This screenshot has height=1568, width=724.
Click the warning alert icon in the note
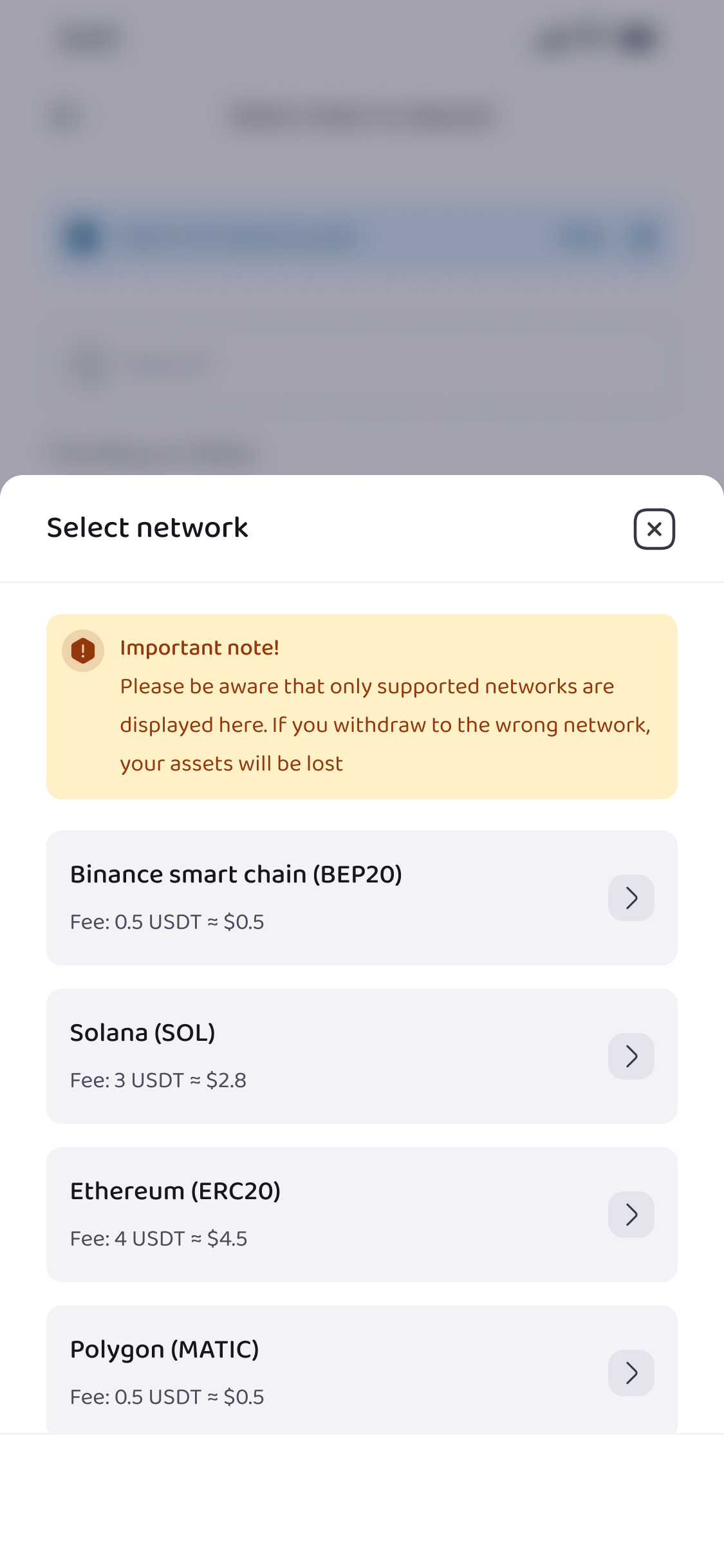coord(82,650)
